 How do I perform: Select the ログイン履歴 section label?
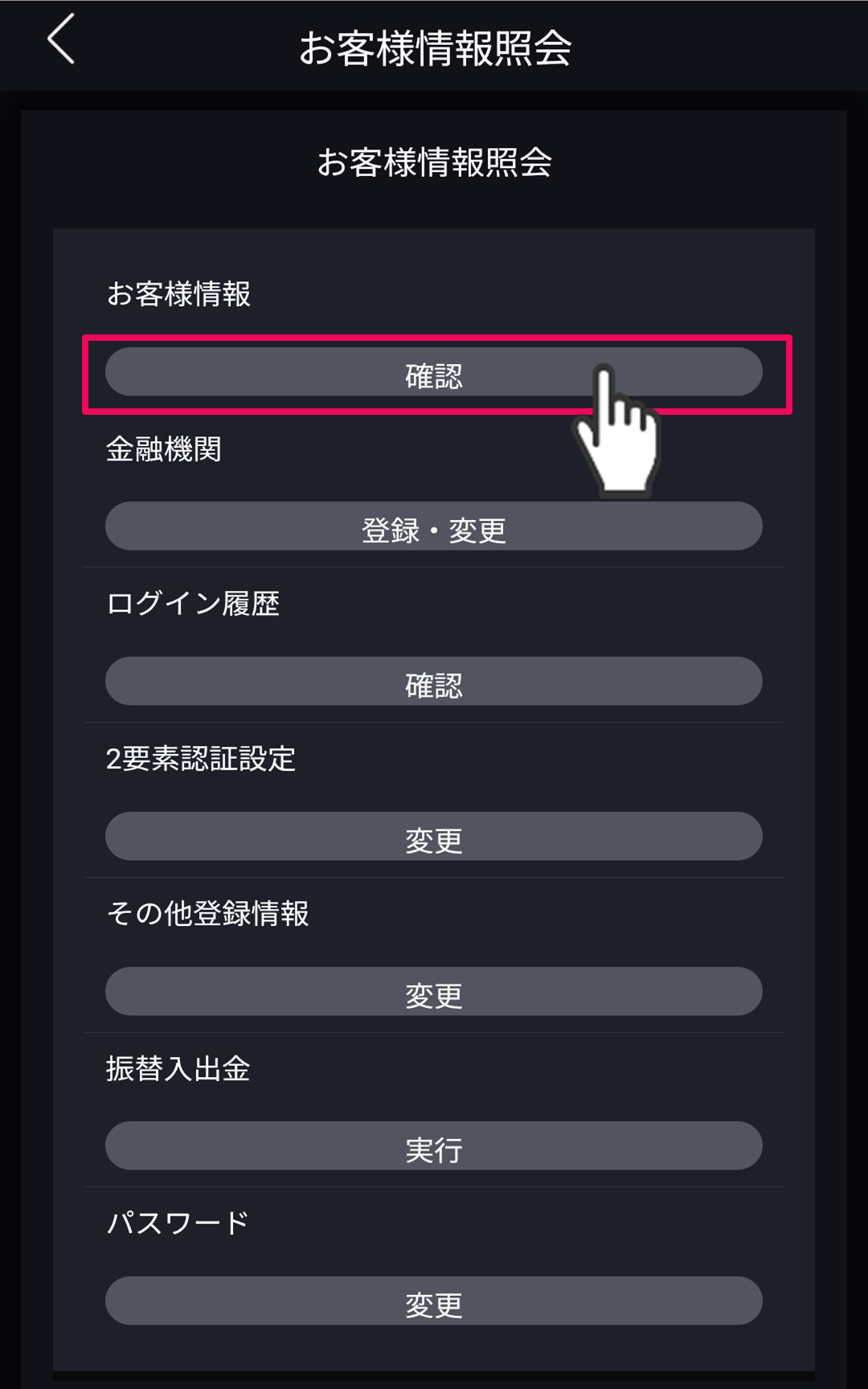click(x=192, y=604)
